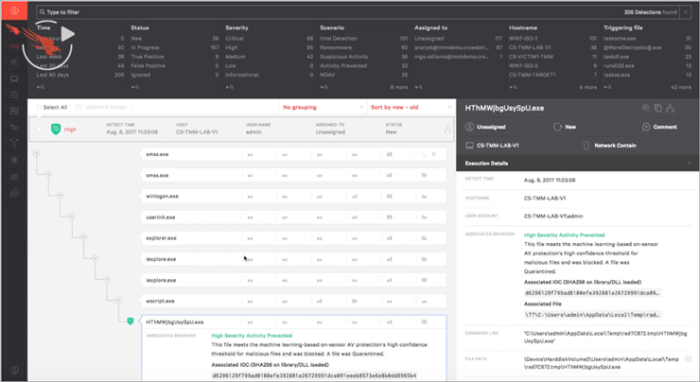Screen dimensions: 700x382
Task: Tick the checkbox on High detection row
Action: 39,129
